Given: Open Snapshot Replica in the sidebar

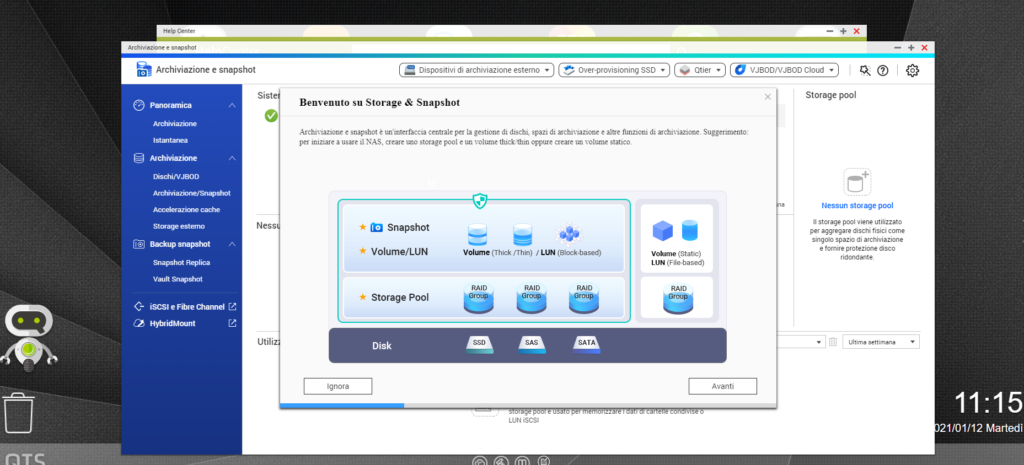Looking at the screenshot, I should pos(181,263).
